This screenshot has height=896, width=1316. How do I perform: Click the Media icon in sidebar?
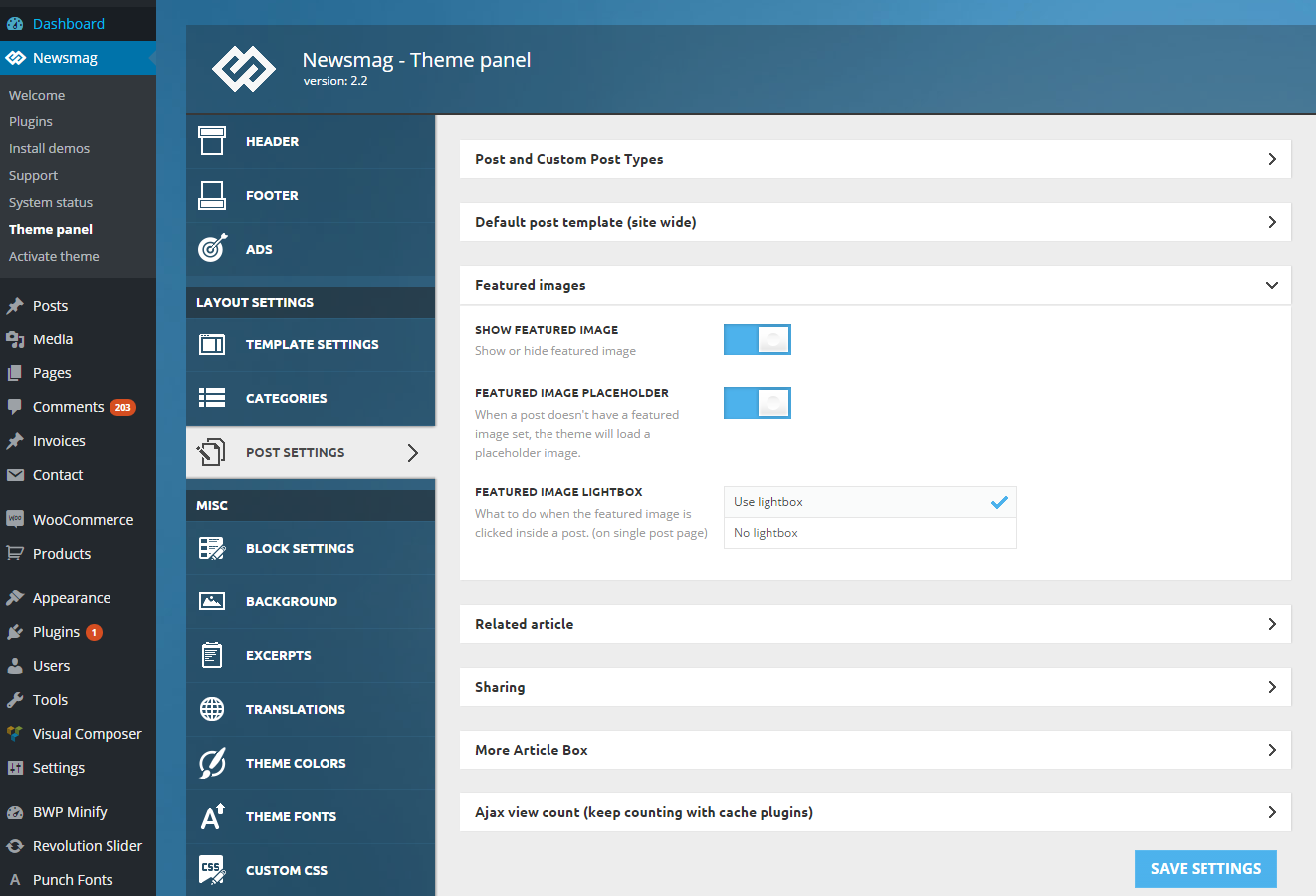15,339
